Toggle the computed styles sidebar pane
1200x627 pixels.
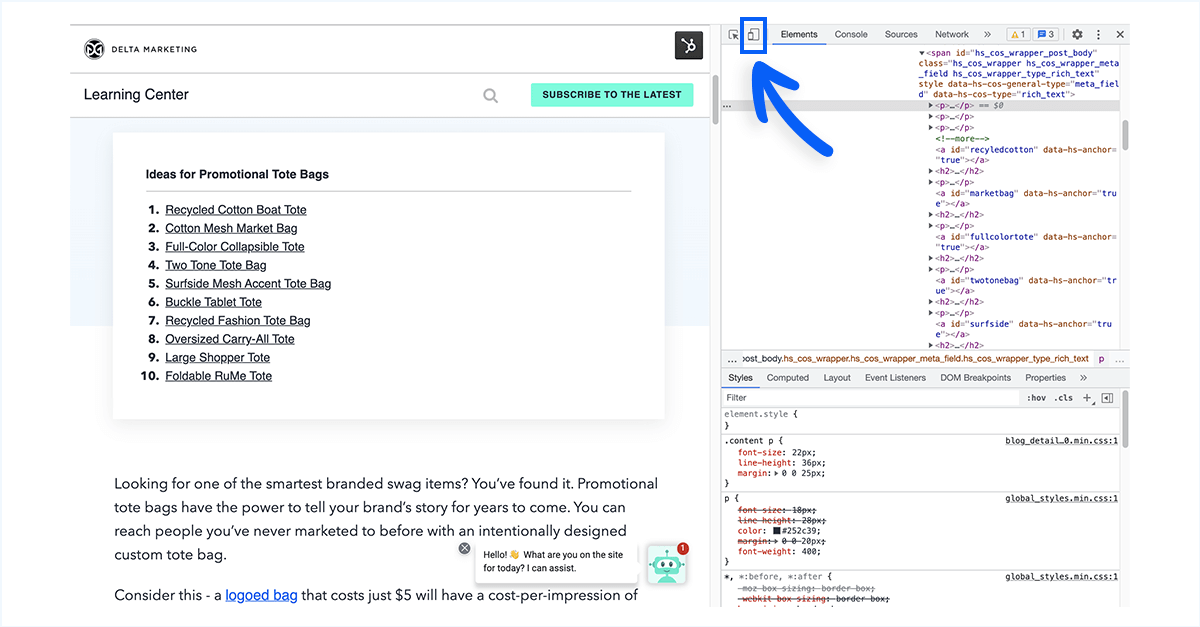click(1107, 398)
